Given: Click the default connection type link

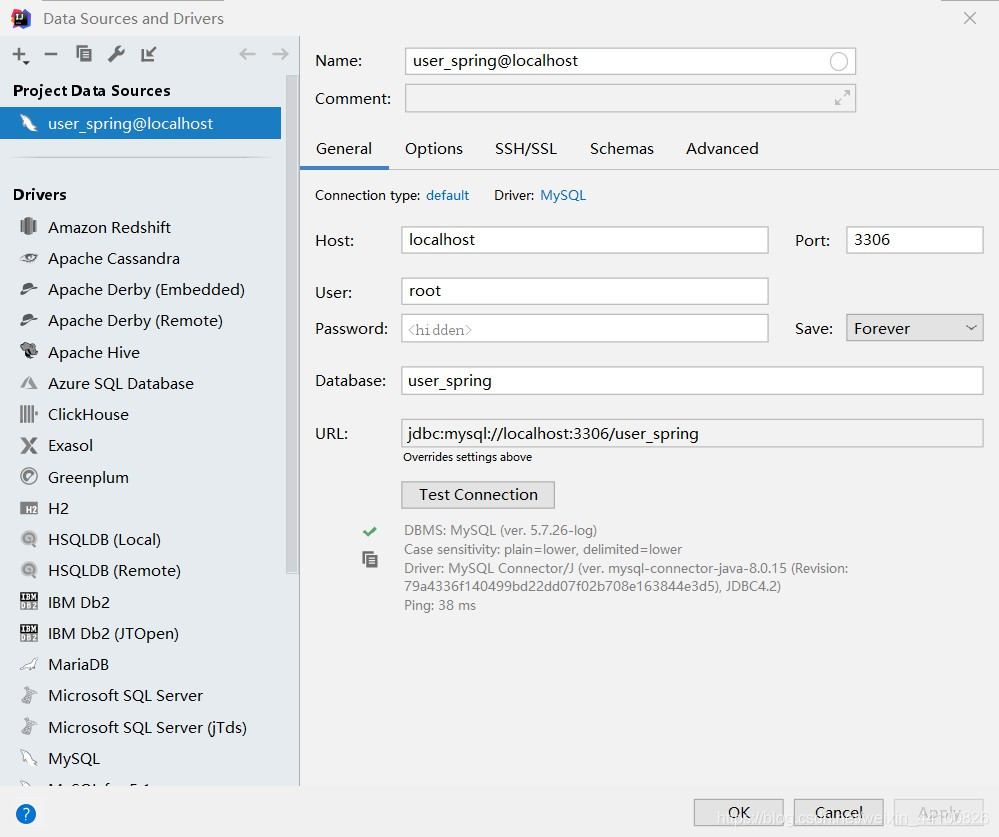Looking at the screenshot, I should point(447,195).
